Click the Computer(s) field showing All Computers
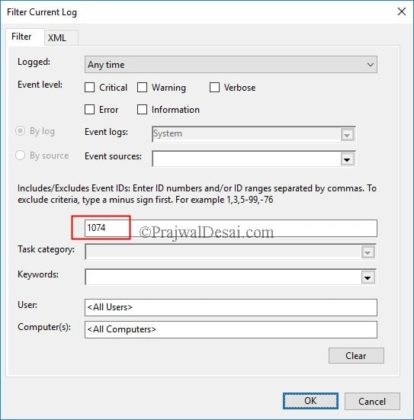Screen dimensions: 414x420 pyautogui.click(x=231, y=329)
